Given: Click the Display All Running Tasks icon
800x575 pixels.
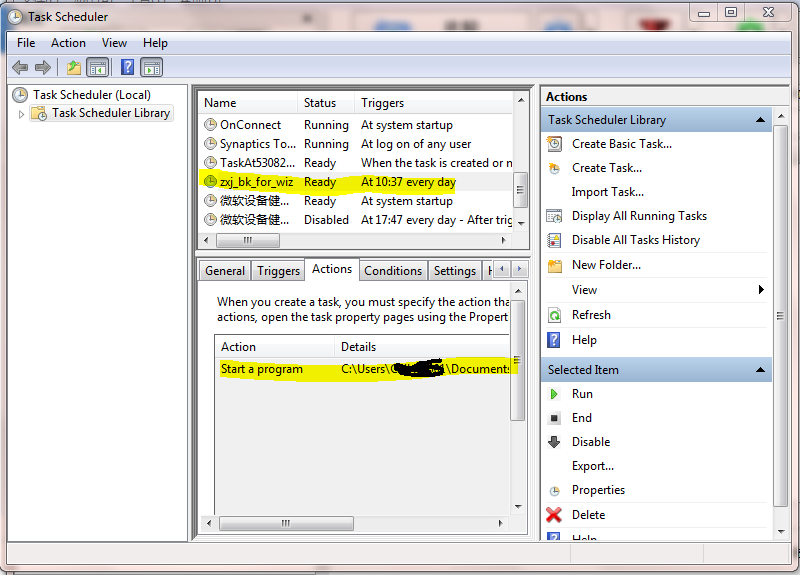Looking at the screenshot, I should point(555,216).
